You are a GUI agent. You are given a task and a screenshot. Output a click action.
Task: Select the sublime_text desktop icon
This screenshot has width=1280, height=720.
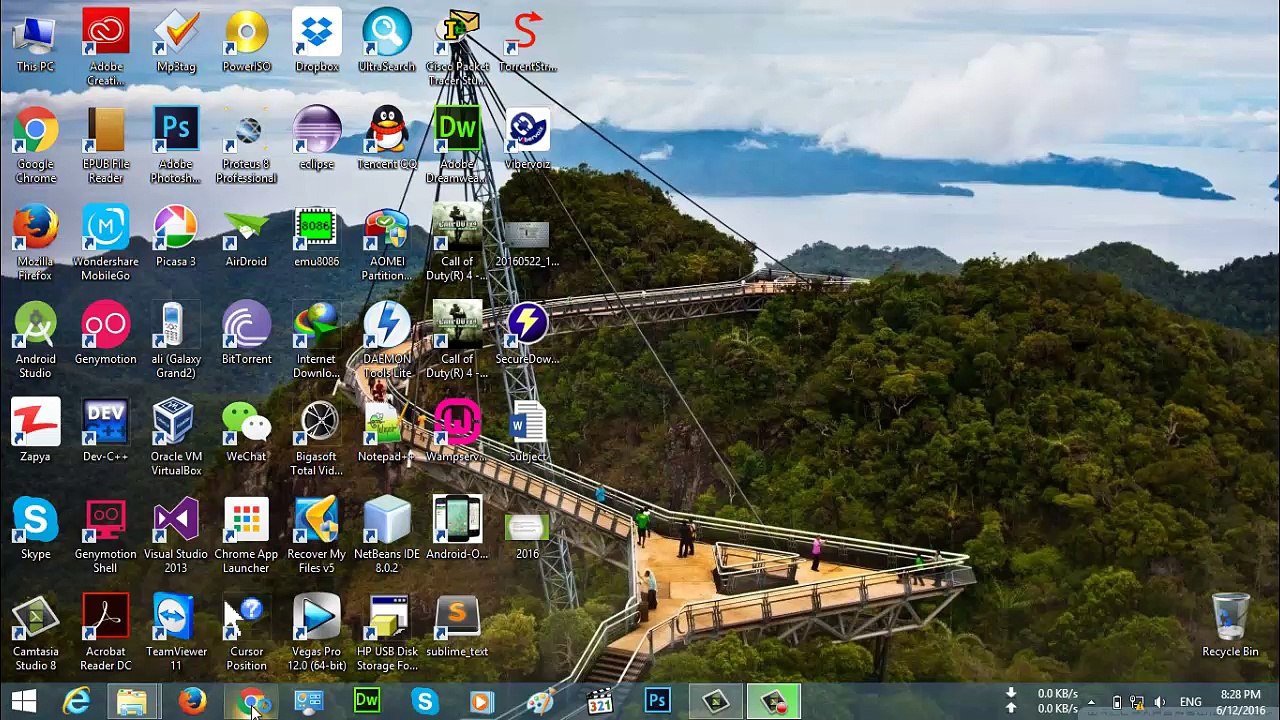click(457, 626)
